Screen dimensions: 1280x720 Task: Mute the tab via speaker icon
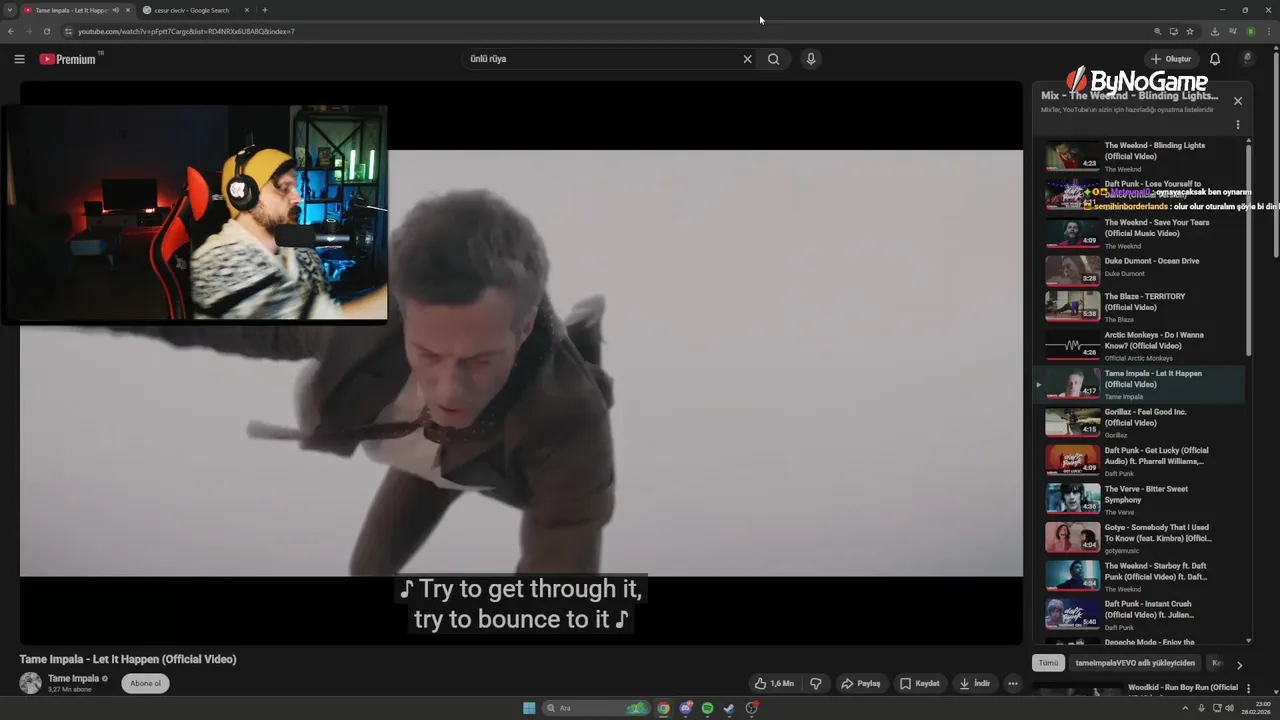click(116, 10)
